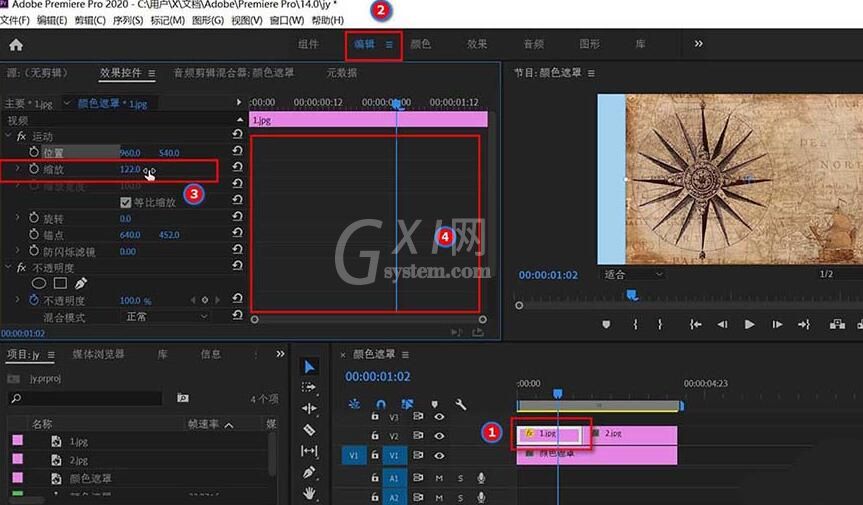The image size is (863, 505).
Task: Mute audio track A1
Action: pyautogui.click(x=439, y=479)
